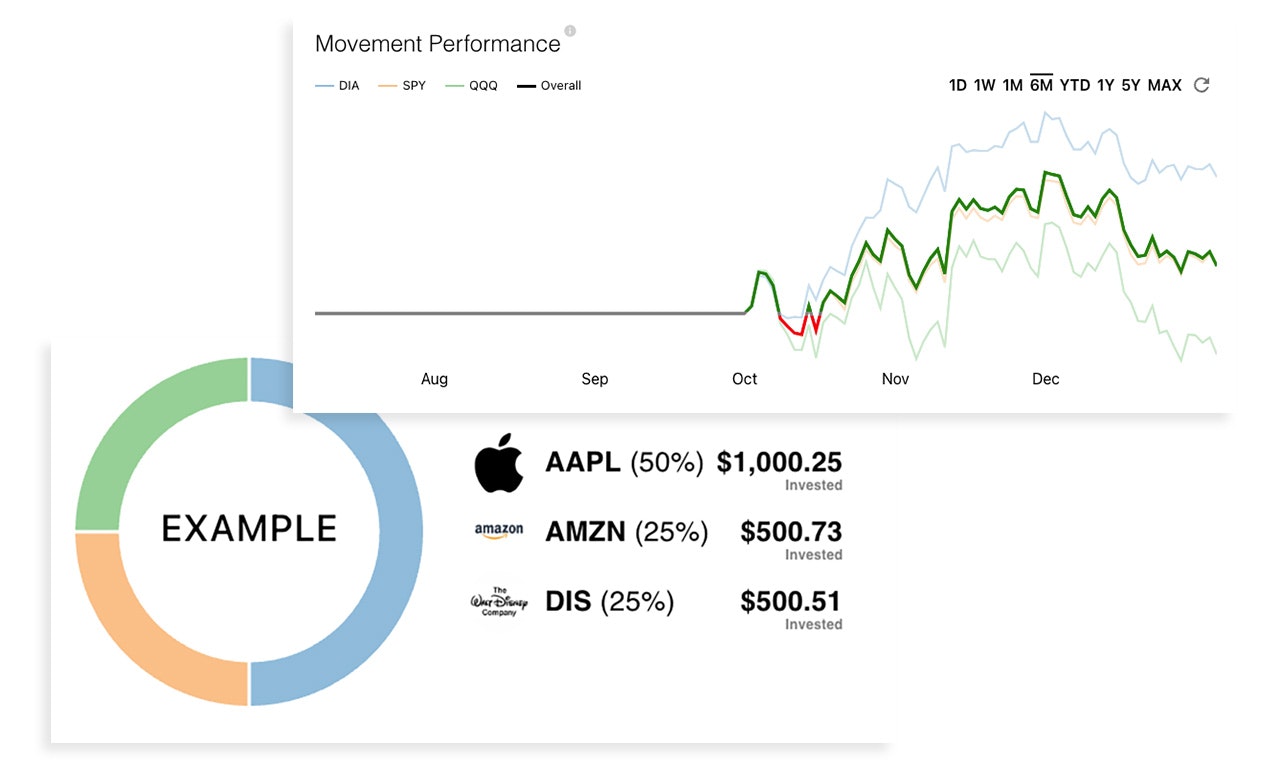Toggle the Overall legend series
1270x760 pixels.
point(549,86)
